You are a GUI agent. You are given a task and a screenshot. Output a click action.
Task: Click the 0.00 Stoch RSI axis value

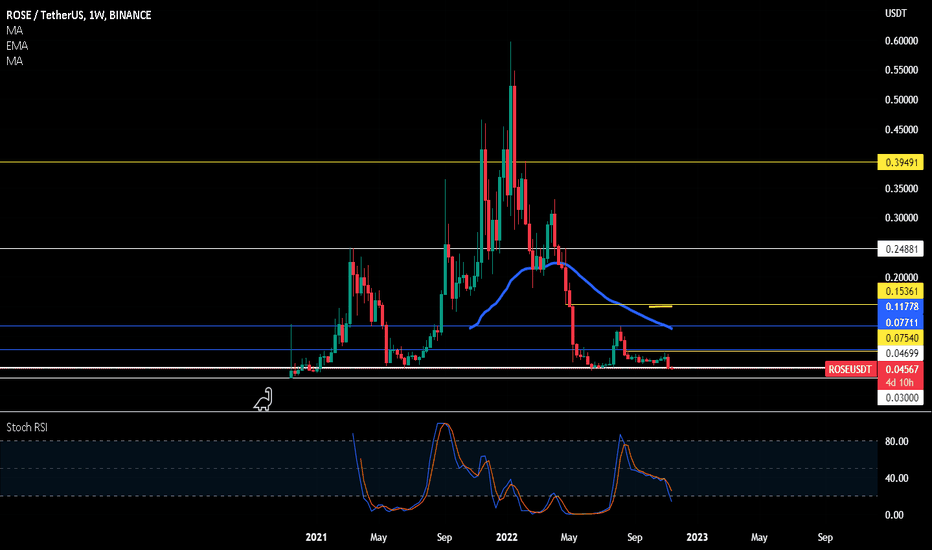point(895,515)
